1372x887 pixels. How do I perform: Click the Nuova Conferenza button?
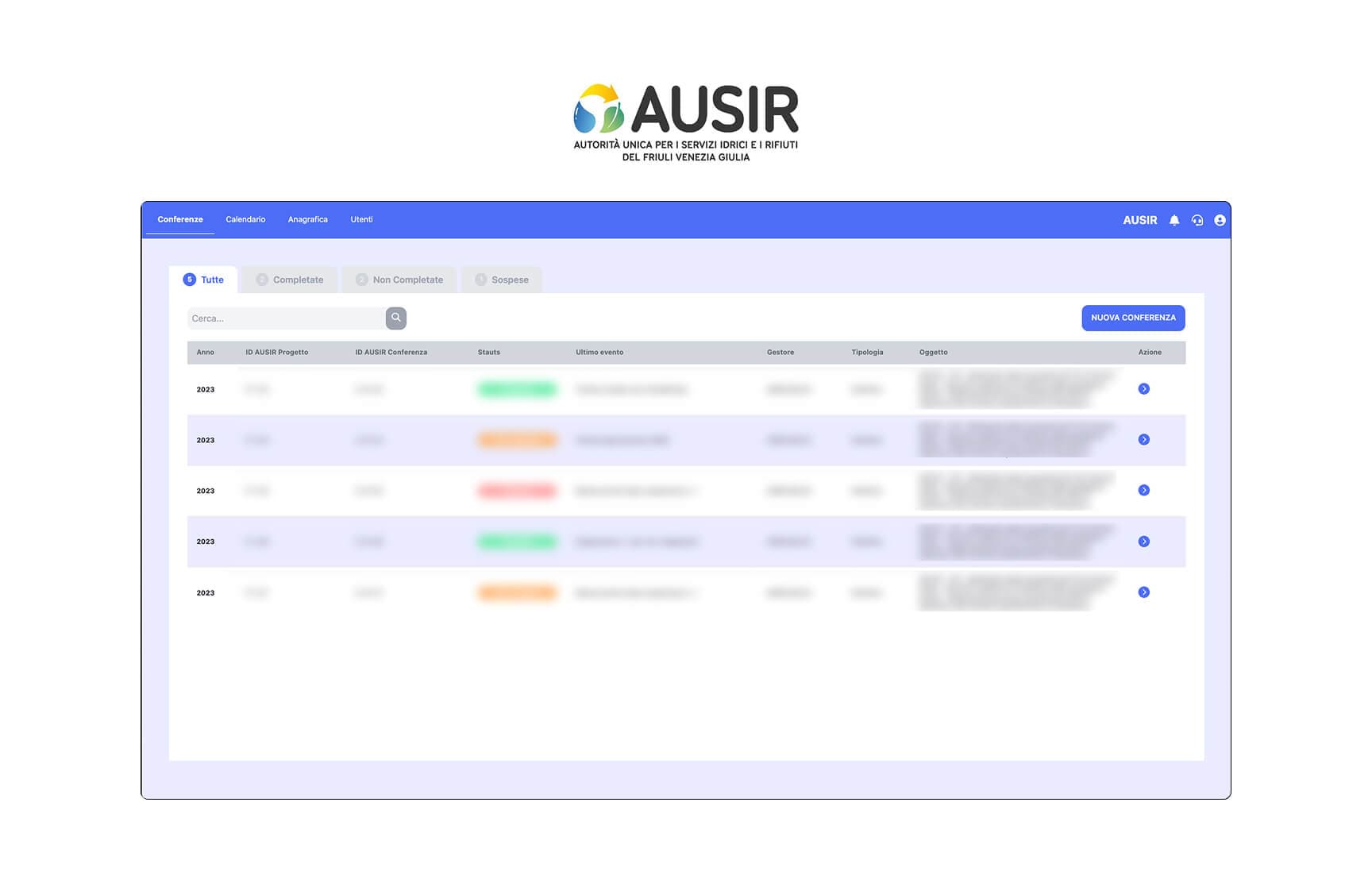[1133, 318]
